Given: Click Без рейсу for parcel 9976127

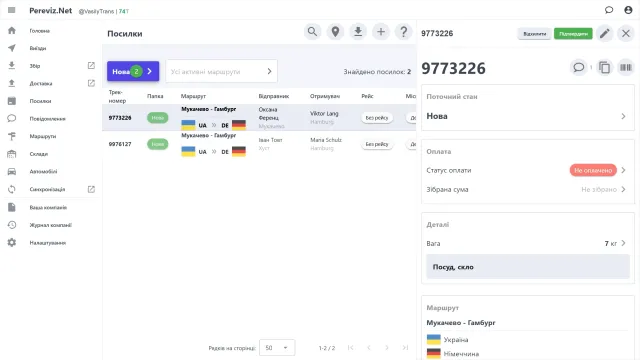Looking at the screenshot, I should pyautogui.click(x=377, y=144).
